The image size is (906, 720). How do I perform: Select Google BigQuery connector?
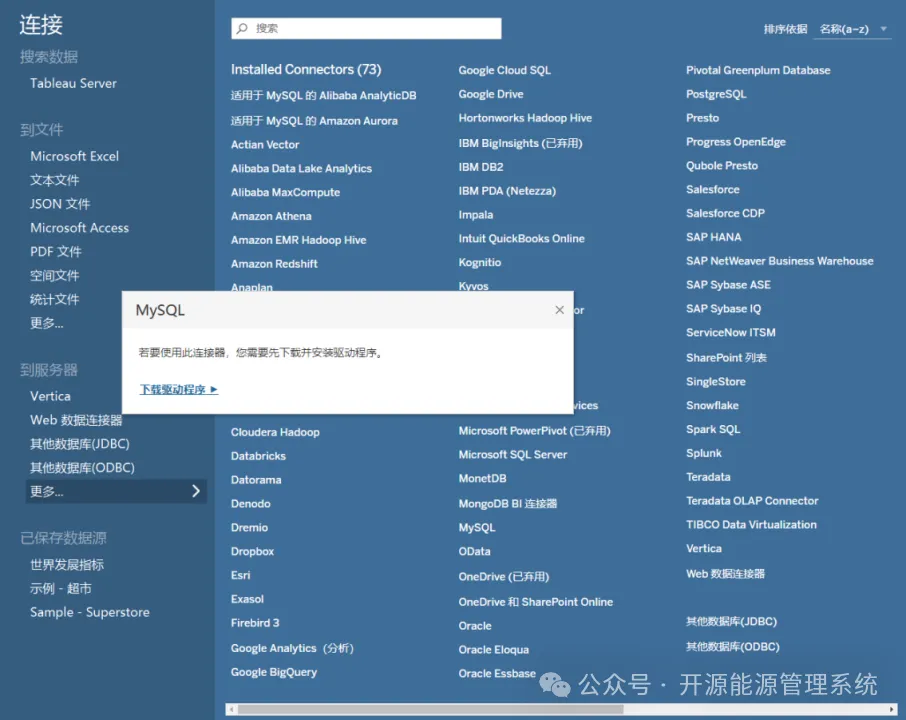[x=274, y=672]
